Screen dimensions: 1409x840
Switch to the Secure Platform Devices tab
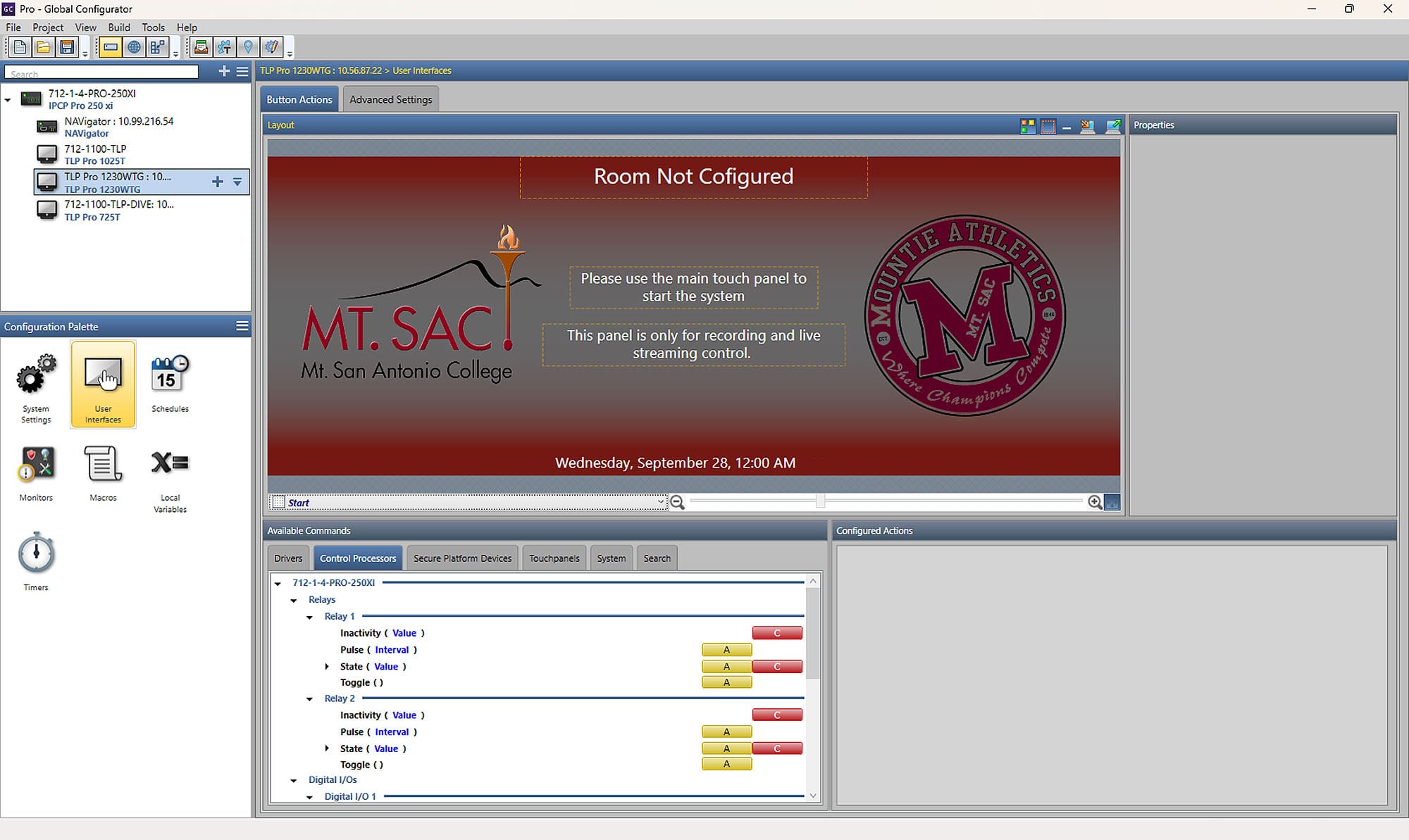pyautogui.click(x=462, y=558)
